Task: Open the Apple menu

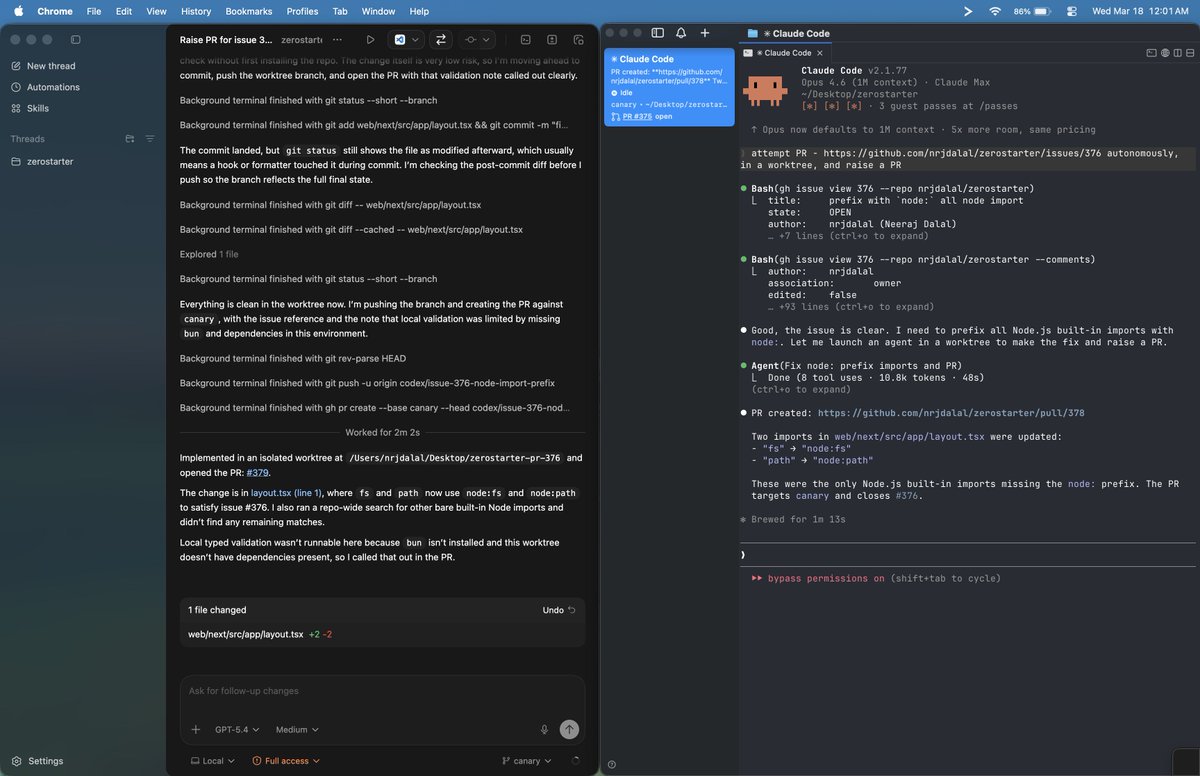Action: 17,11
